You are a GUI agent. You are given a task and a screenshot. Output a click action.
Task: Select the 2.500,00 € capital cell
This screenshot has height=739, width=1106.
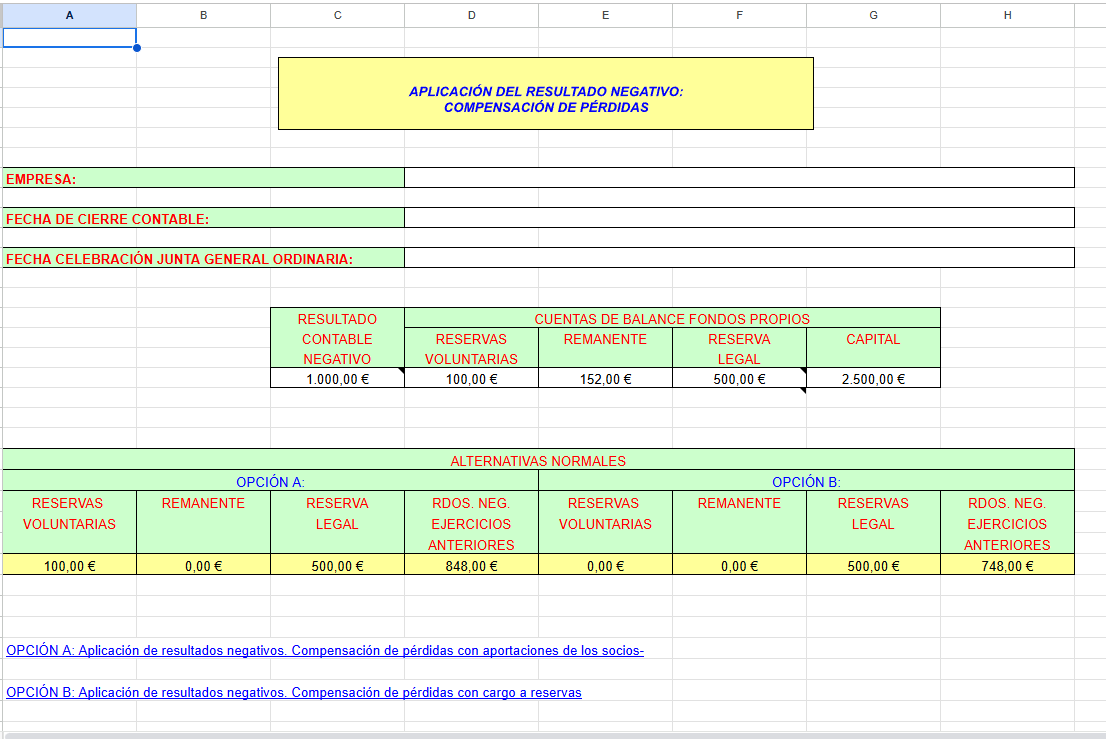pos(873,379)
